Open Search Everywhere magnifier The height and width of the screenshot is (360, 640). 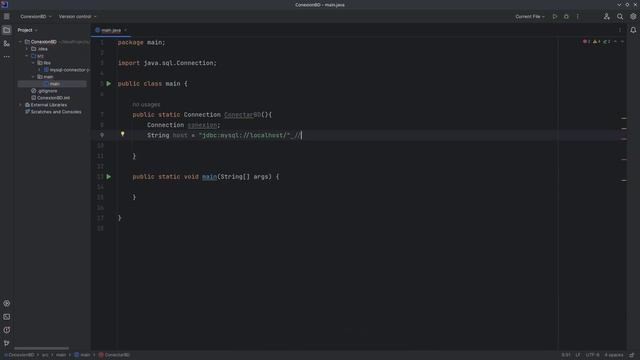[620, 17]
